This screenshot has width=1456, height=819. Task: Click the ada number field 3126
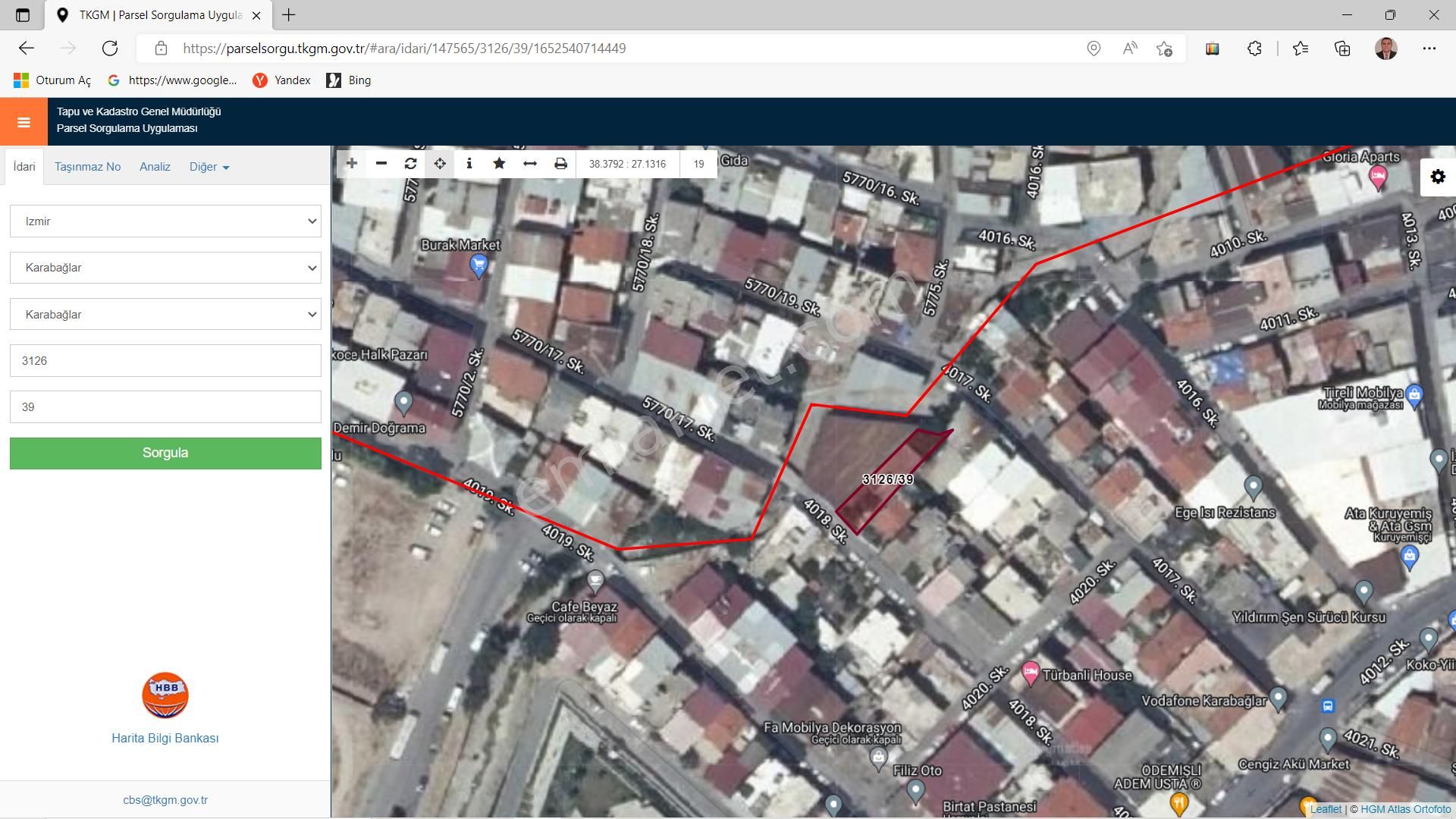[x=165, y=361]
